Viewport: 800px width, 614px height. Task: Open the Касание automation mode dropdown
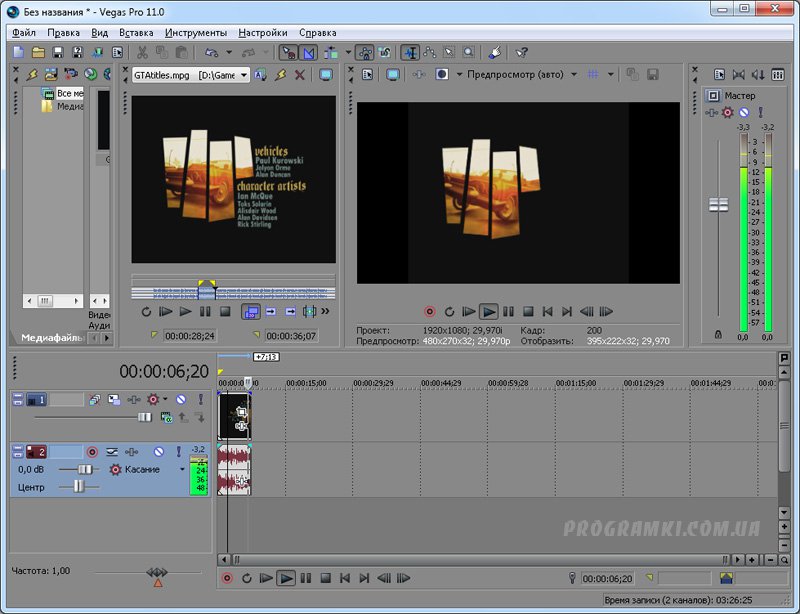pos(182,469)
